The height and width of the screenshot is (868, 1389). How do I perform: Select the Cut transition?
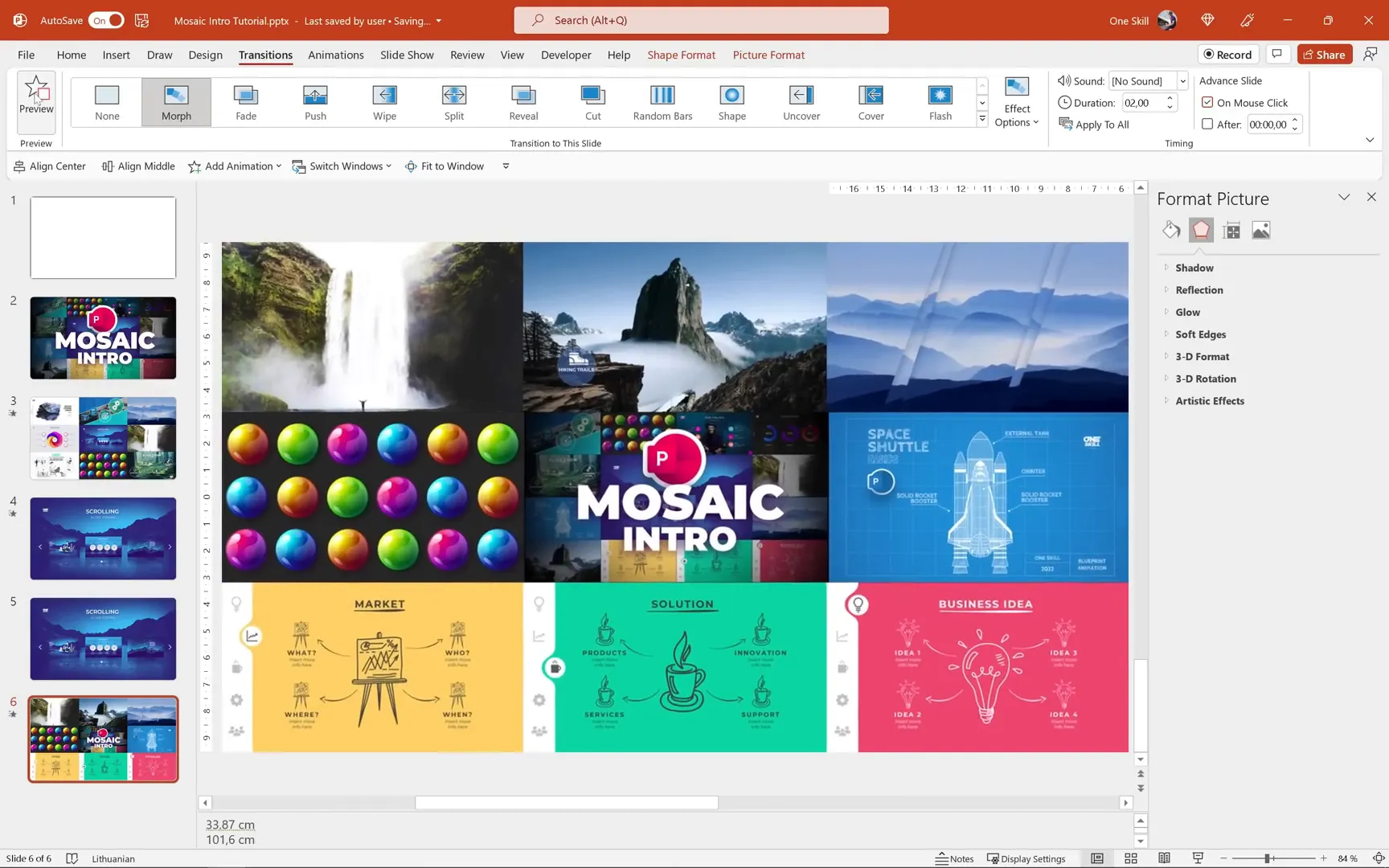(x=592, y=102)
